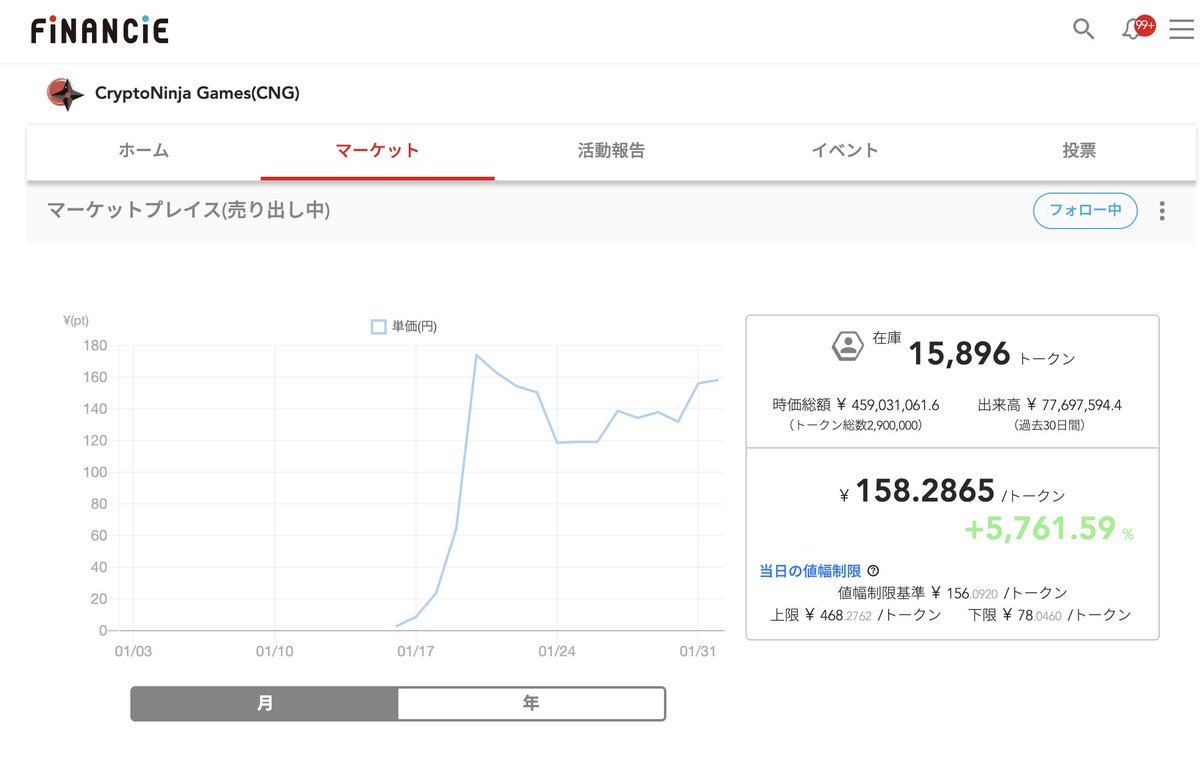Image resolution: width=1200 pixels, height=780 pixels.
Task: Open the search magnifier icon
Action: click(1083, 29)
